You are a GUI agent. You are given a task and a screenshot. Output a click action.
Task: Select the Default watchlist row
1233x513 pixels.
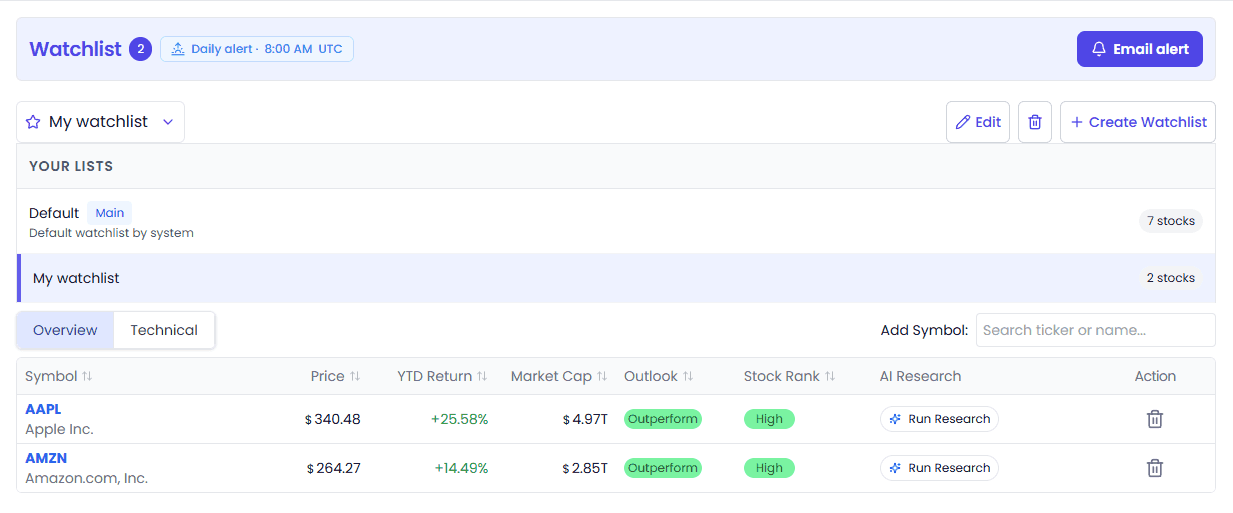[x=616, y=221]
